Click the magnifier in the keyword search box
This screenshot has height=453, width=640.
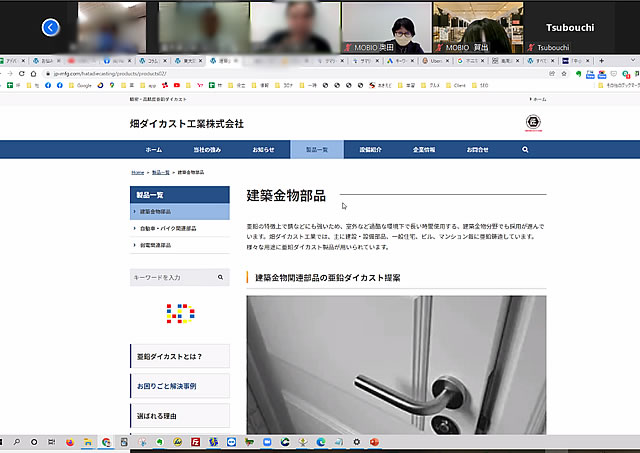220,277
